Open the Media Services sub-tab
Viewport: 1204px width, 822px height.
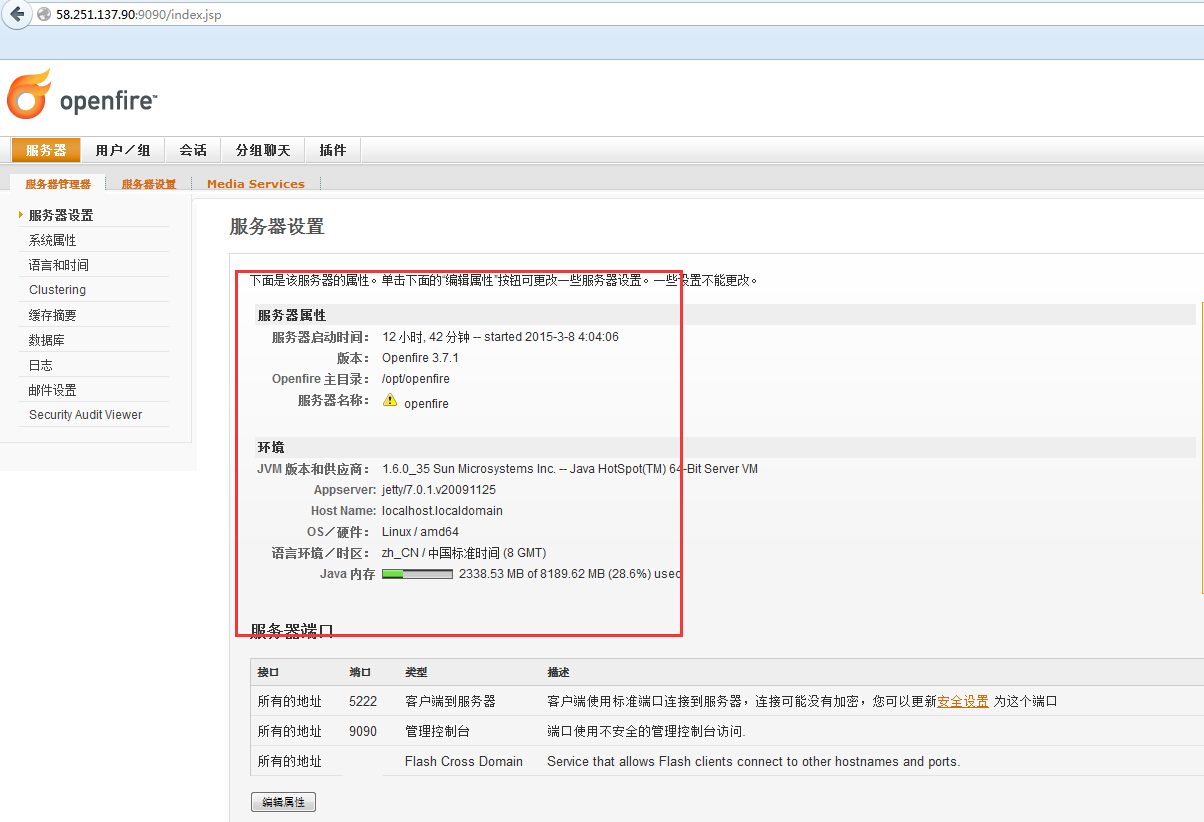256,184
